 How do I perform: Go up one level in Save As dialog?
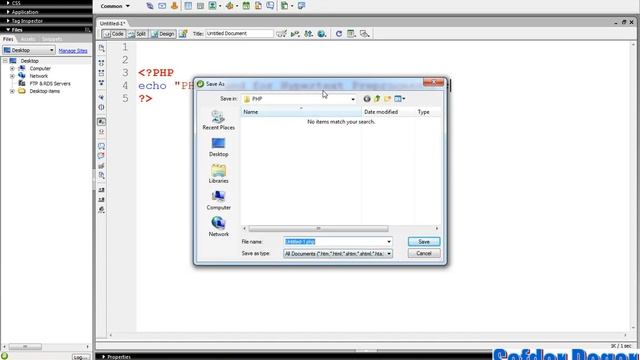[377, 99]
